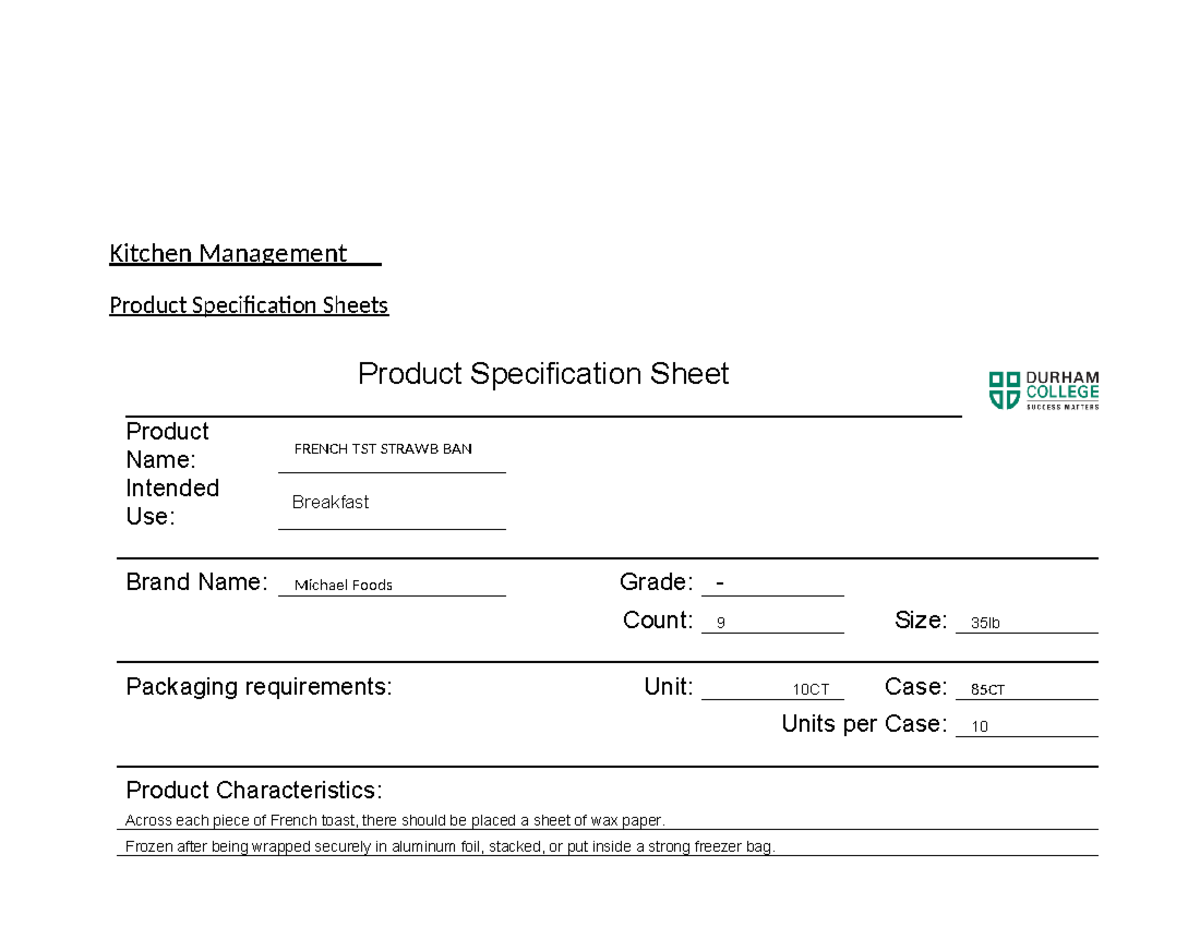Viewport: 1200px width, 927px height.
Task: Click the line about the wax paper sheet
Action: 394,821
